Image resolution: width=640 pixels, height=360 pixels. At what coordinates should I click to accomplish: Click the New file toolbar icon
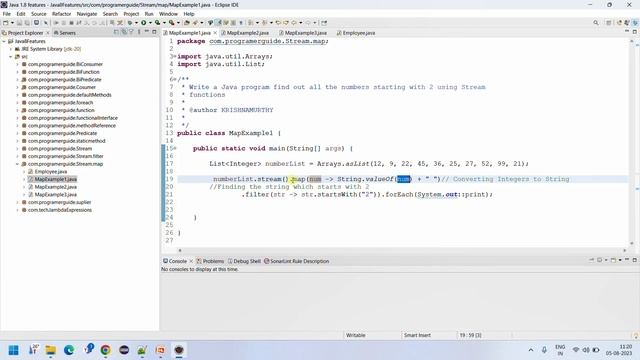pos(6,23)
